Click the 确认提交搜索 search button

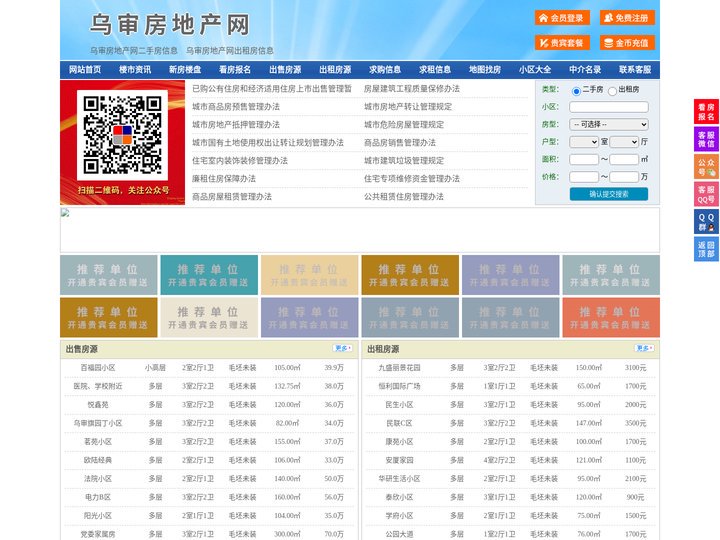click(x=609, y=194)
